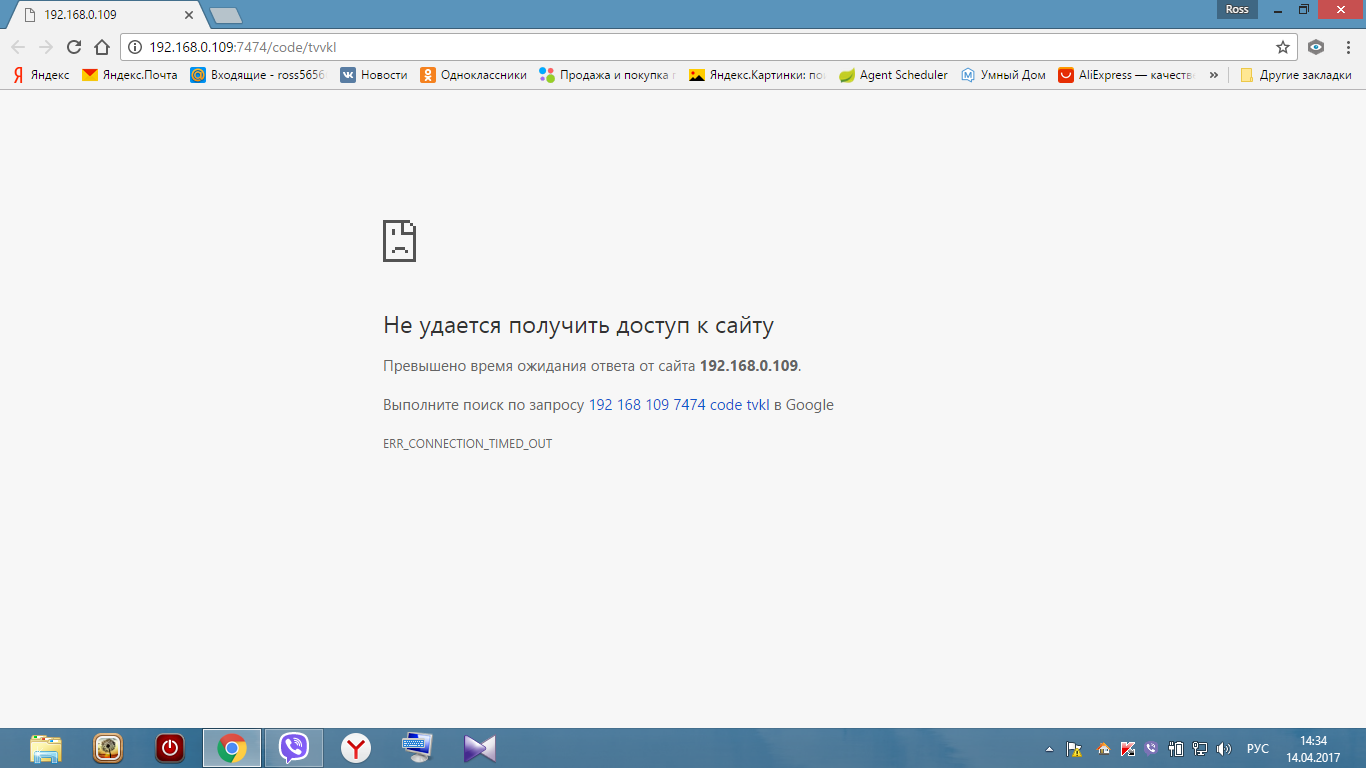Restore down the Chrome window
1366x768 pixels.
pyautogui.click(x=1303, y=9)
